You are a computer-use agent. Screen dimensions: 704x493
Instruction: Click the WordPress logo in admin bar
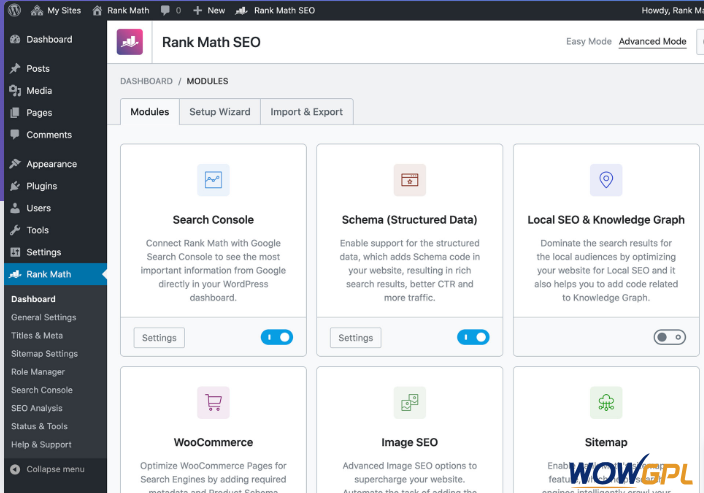[x=14, y=10]
